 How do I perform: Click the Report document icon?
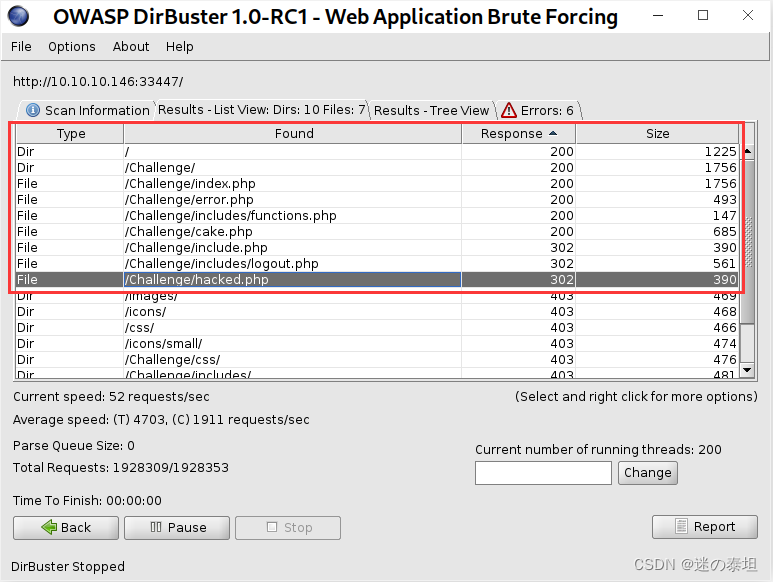681,526
